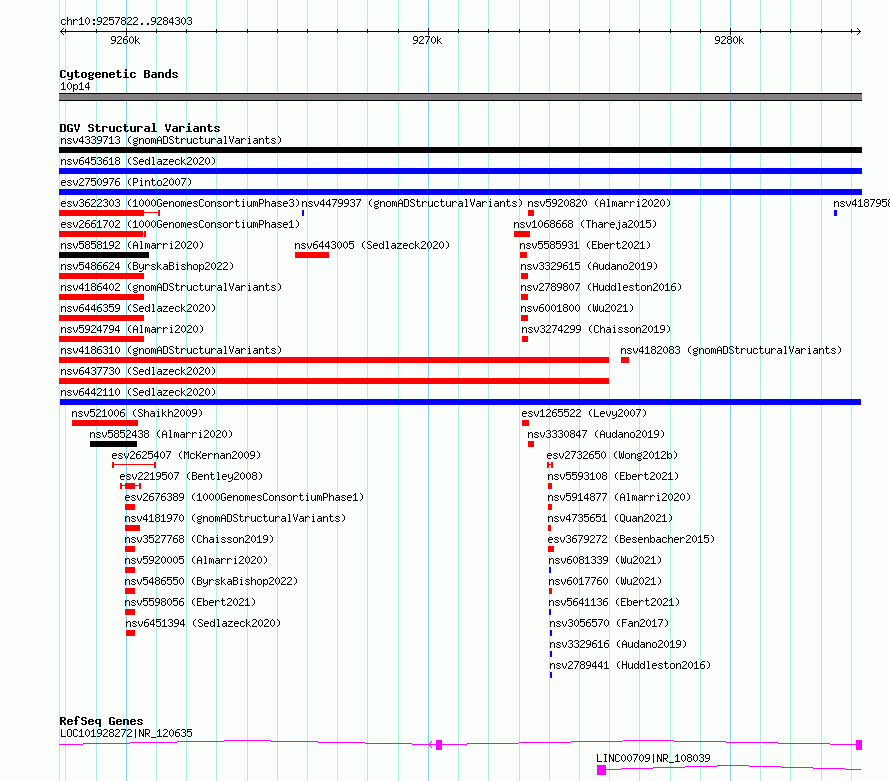Select nsv5598056 (Ebert2021) label
The width and height of the screenshot is (890, 781).
pos(190,602)
